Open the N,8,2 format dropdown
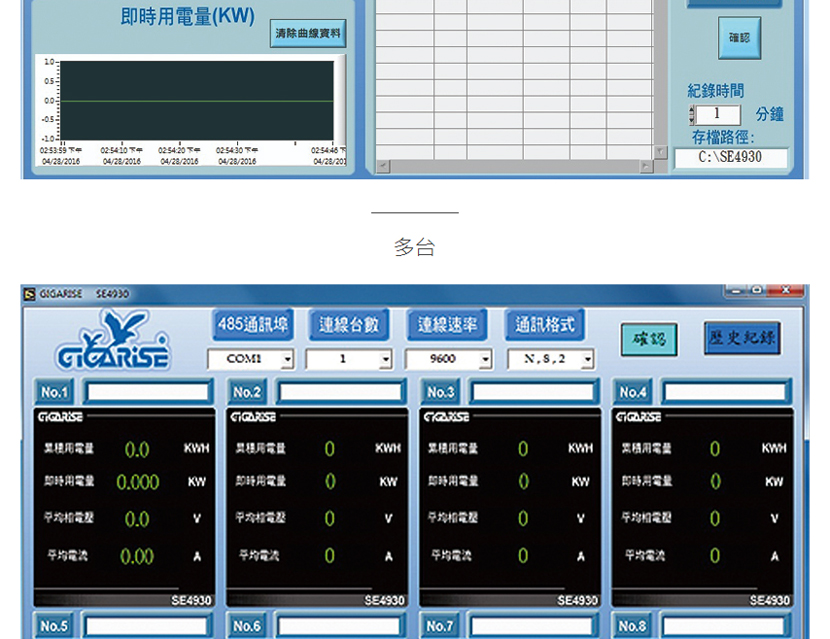Image resolution: width=830 pixels, height=639 pixels. coord(587,359)
